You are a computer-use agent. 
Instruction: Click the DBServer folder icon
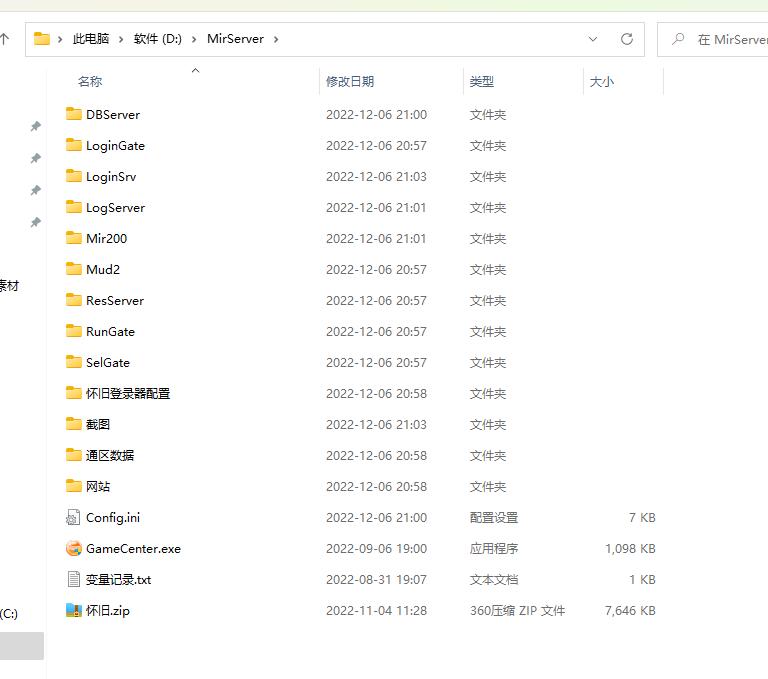(x=73, y=114)
